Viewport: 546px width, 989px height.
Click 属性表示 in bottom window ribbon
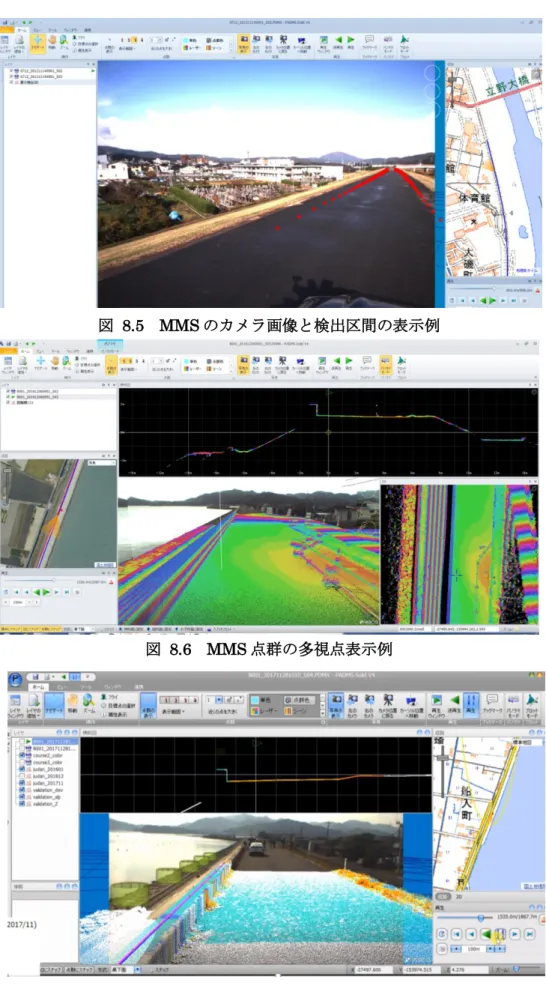(x=114, y=714)
